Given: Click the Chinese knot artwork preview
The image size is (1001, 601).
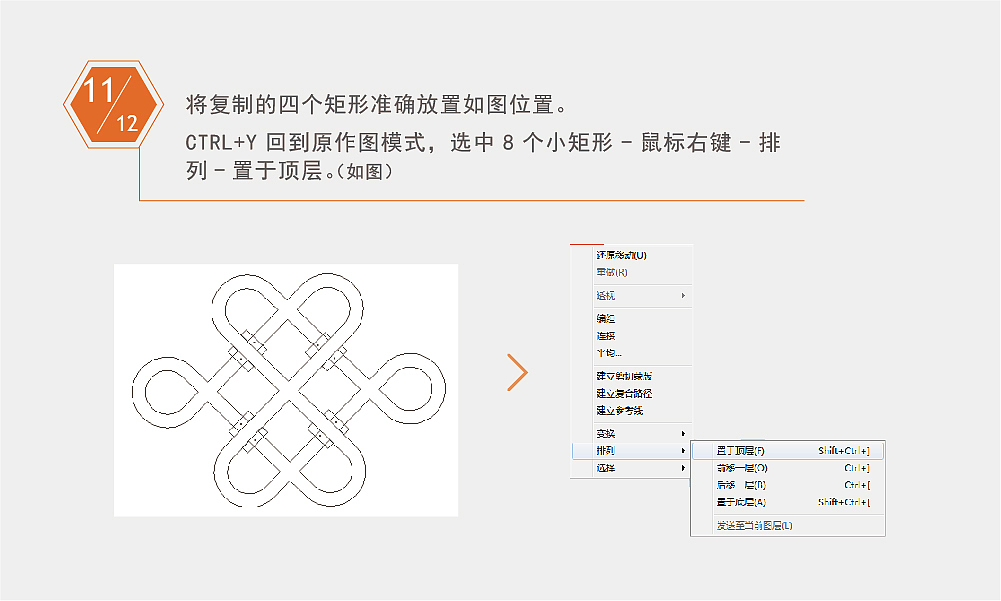Looking at the screenshot, I should [287, 388].
